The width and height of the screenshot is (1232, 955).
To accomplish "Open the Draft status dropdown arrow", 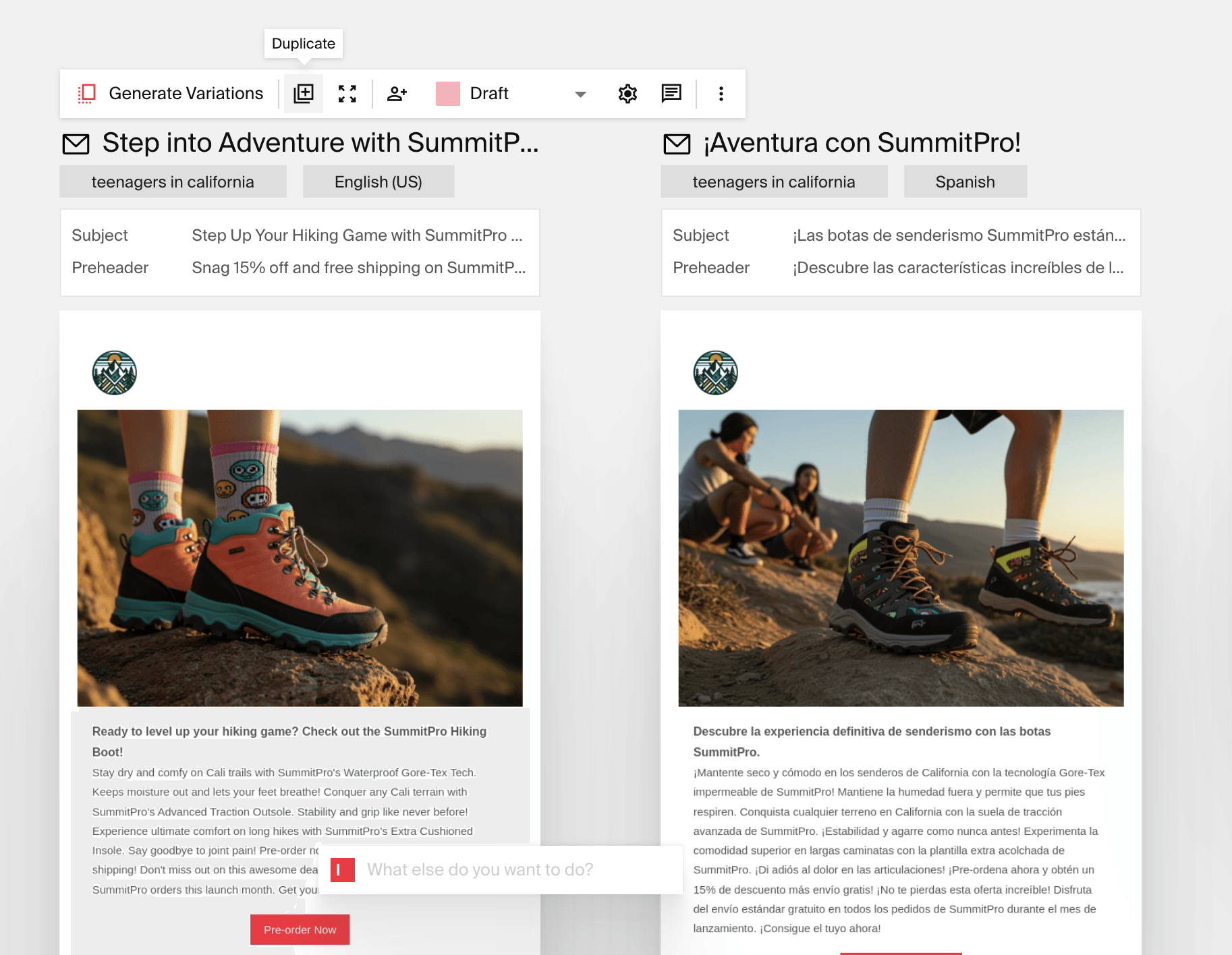I will tap(580, 94).
